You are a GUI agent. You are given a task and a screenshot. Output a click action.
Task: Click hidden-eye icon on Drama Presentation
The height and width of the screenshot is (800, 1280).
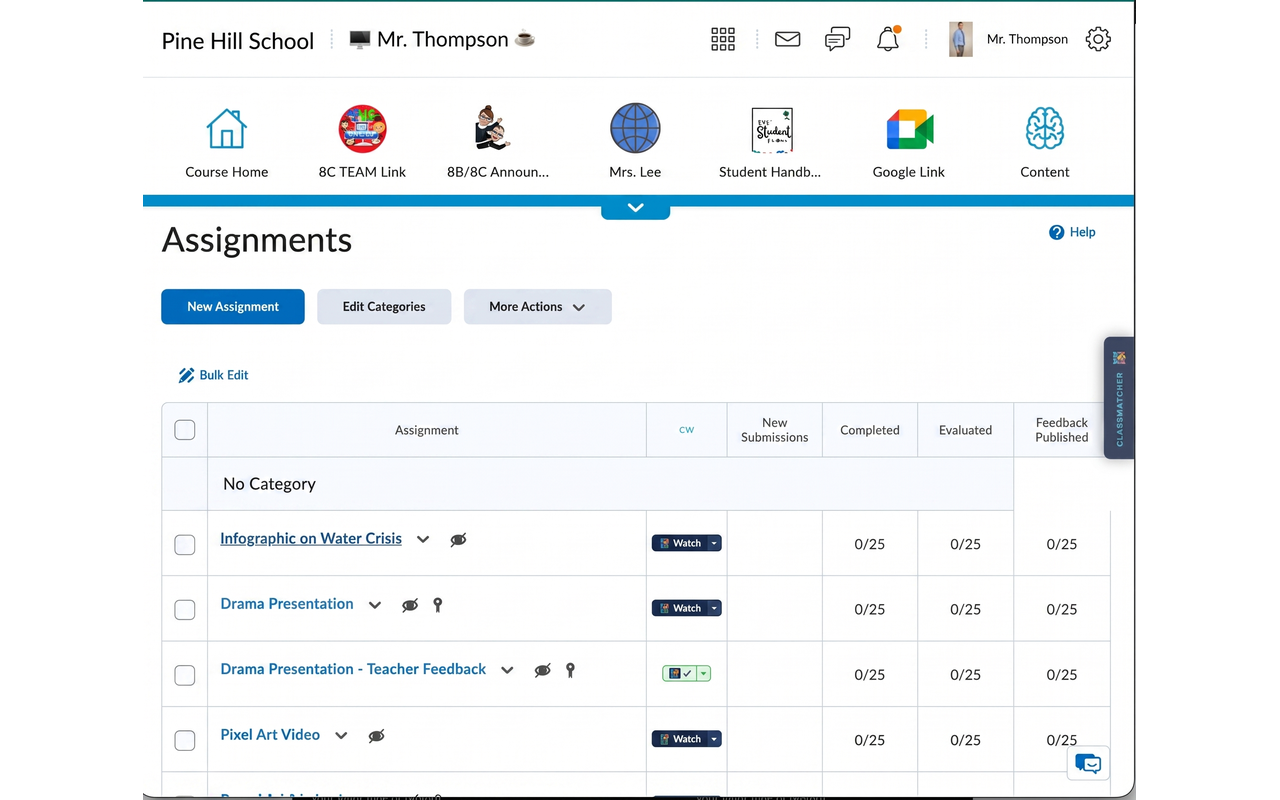(410, 605)
